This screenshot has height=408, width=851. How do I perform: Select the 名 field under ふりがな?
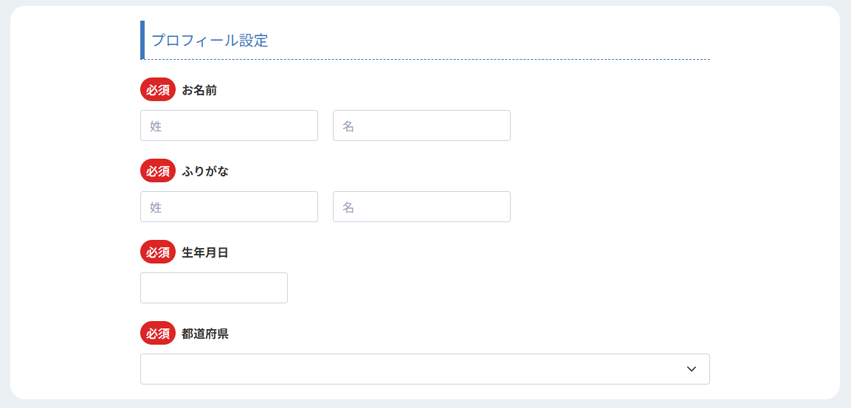(422, 207)
